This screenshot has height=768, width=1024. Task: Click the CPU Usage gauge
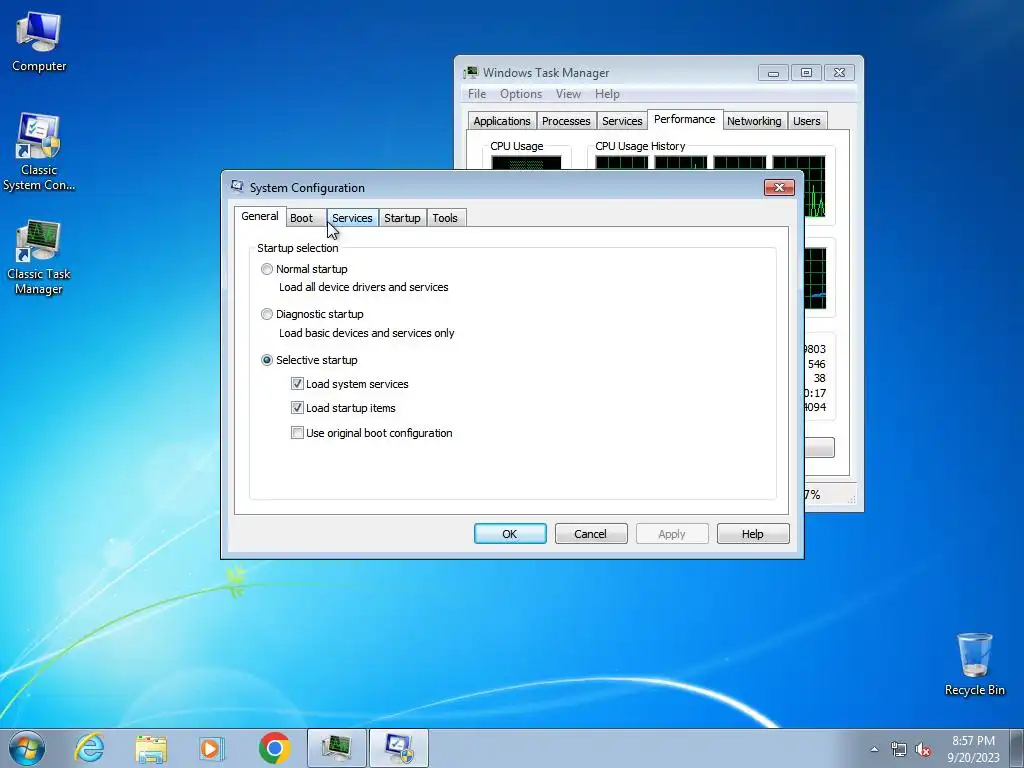point(526,163)
